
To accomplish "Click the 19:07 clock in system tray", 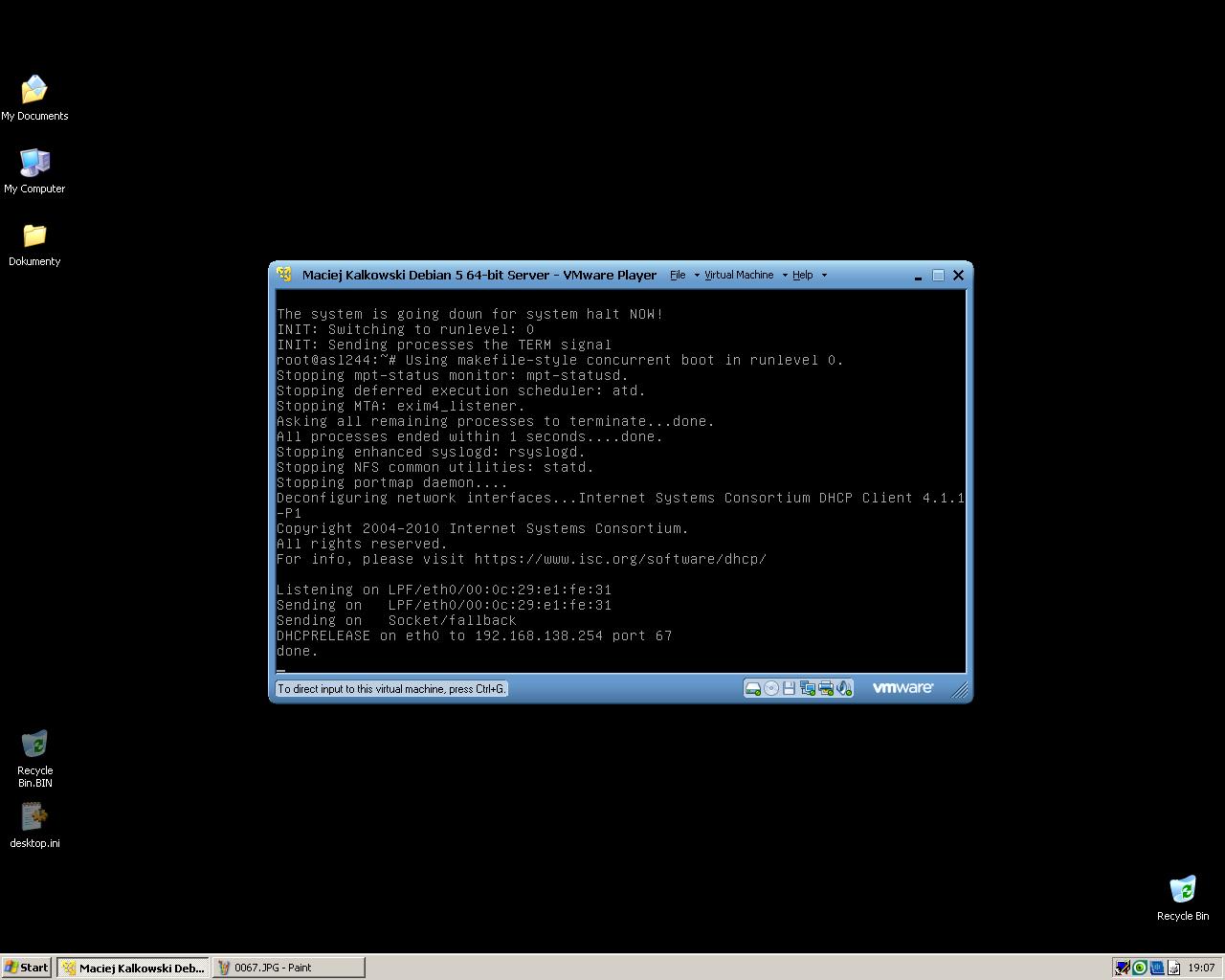I will (x=1201, y=968).
